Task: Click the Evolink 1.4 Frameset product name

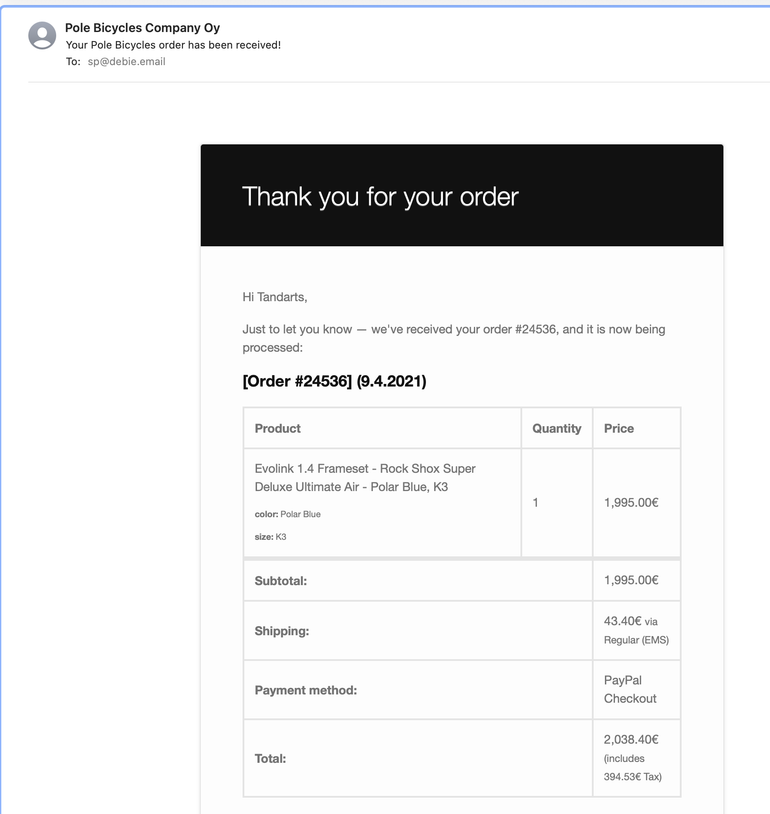Action: coord(365,478)
